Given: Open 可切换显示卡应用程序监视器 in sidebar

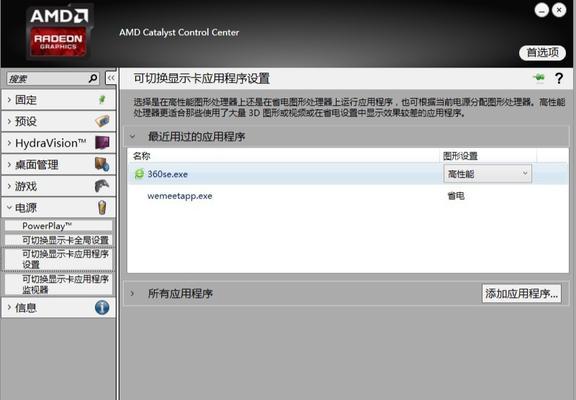Looking at the screenshot, I should [x=59, y=284].
